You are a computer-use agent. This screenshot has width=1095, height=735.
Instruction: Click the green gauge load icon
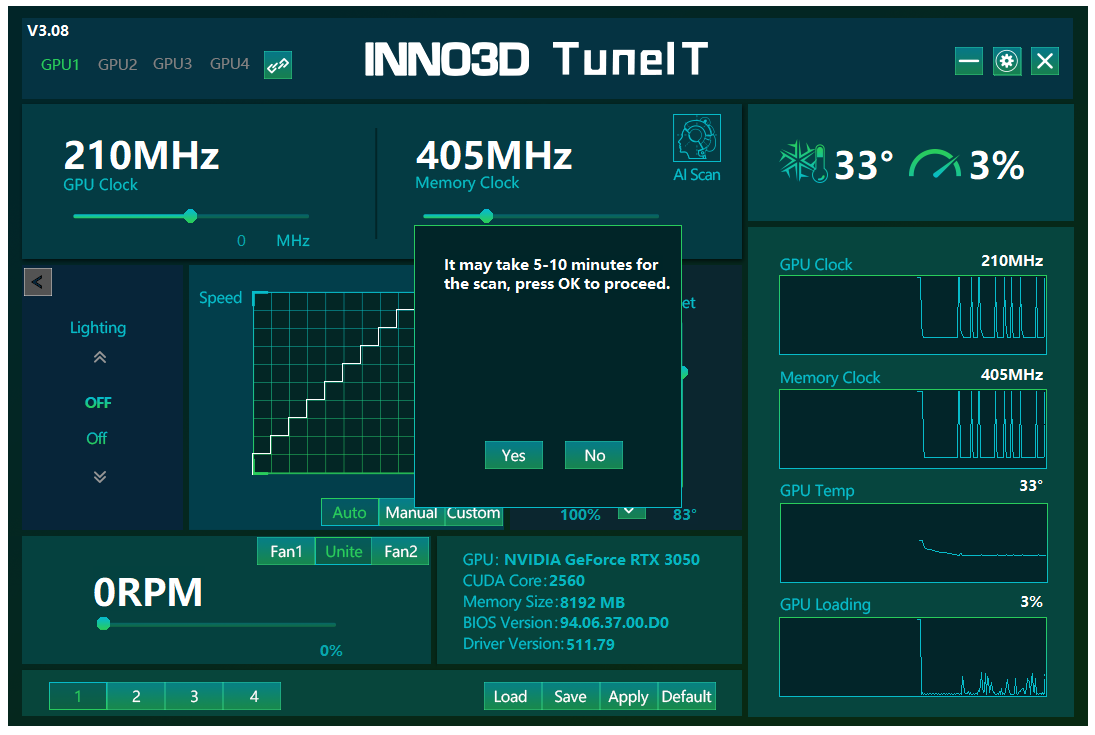click(935, 165)
